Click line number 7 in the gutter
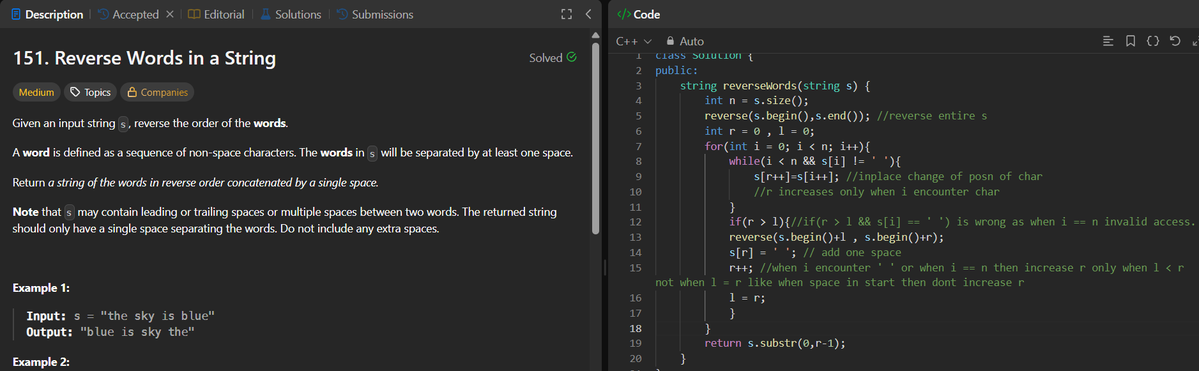This screenshot has width=1199, height=371. 638,146
